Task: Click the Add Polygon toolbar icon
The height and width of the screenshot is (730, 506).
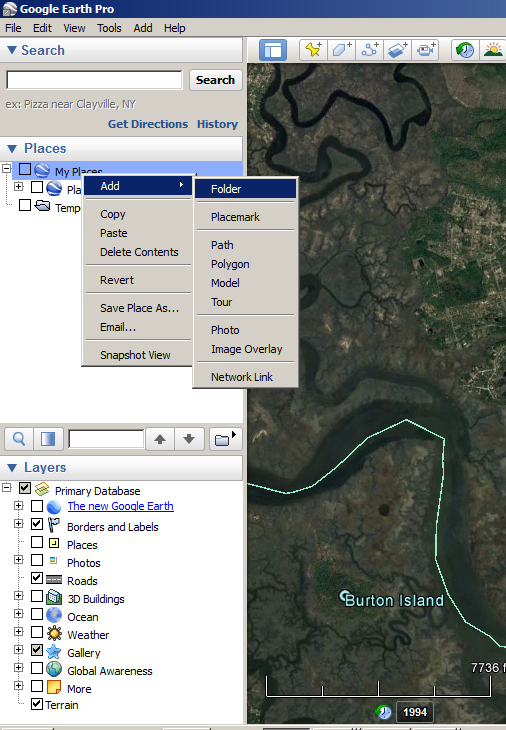Action: click(x=341, y=49)
